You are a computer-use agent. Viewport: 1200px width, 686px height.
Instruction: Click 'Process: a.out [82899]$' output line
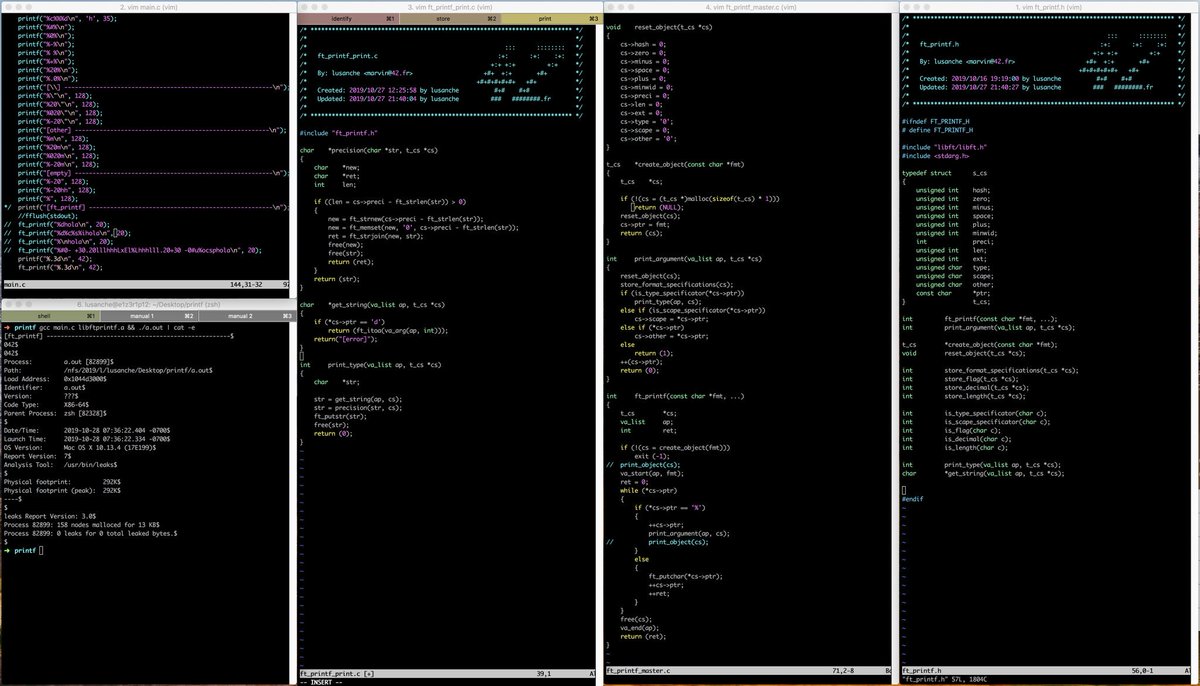(x=59, y=361)
